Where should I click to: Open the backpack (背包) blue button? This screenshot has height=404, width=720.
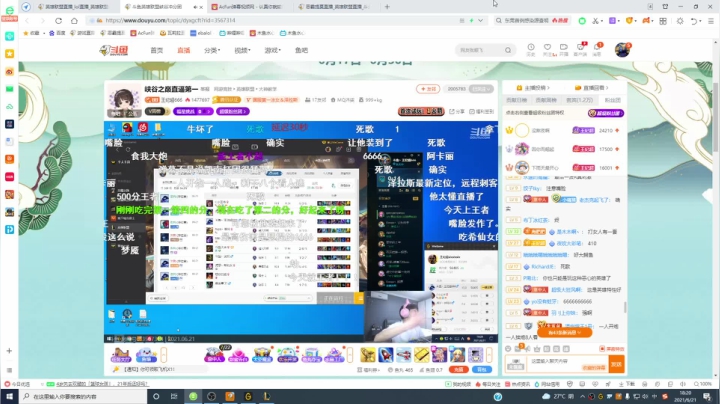pos(482,370)
